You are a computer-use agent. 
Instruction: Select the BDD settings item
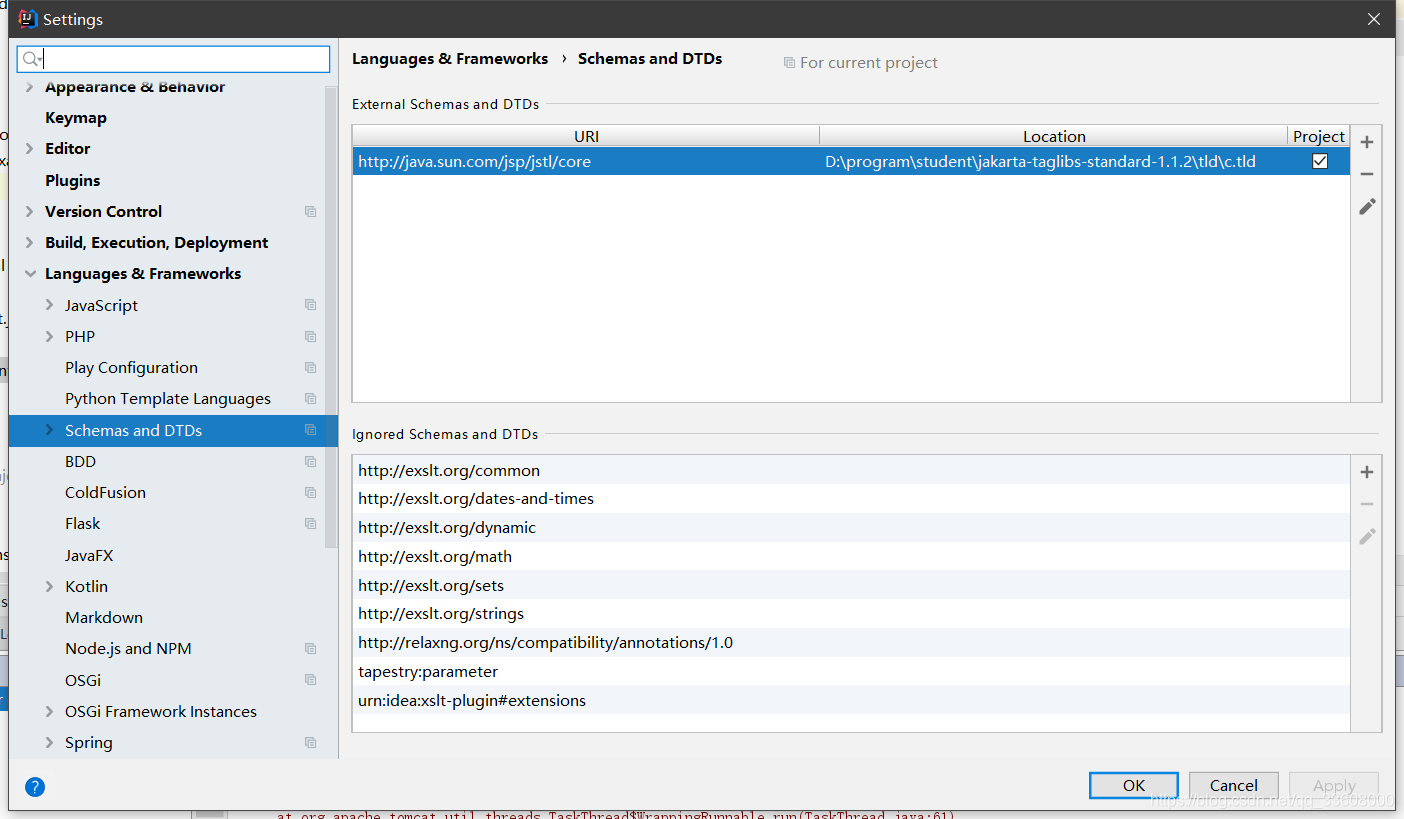(x=80, y=461)
